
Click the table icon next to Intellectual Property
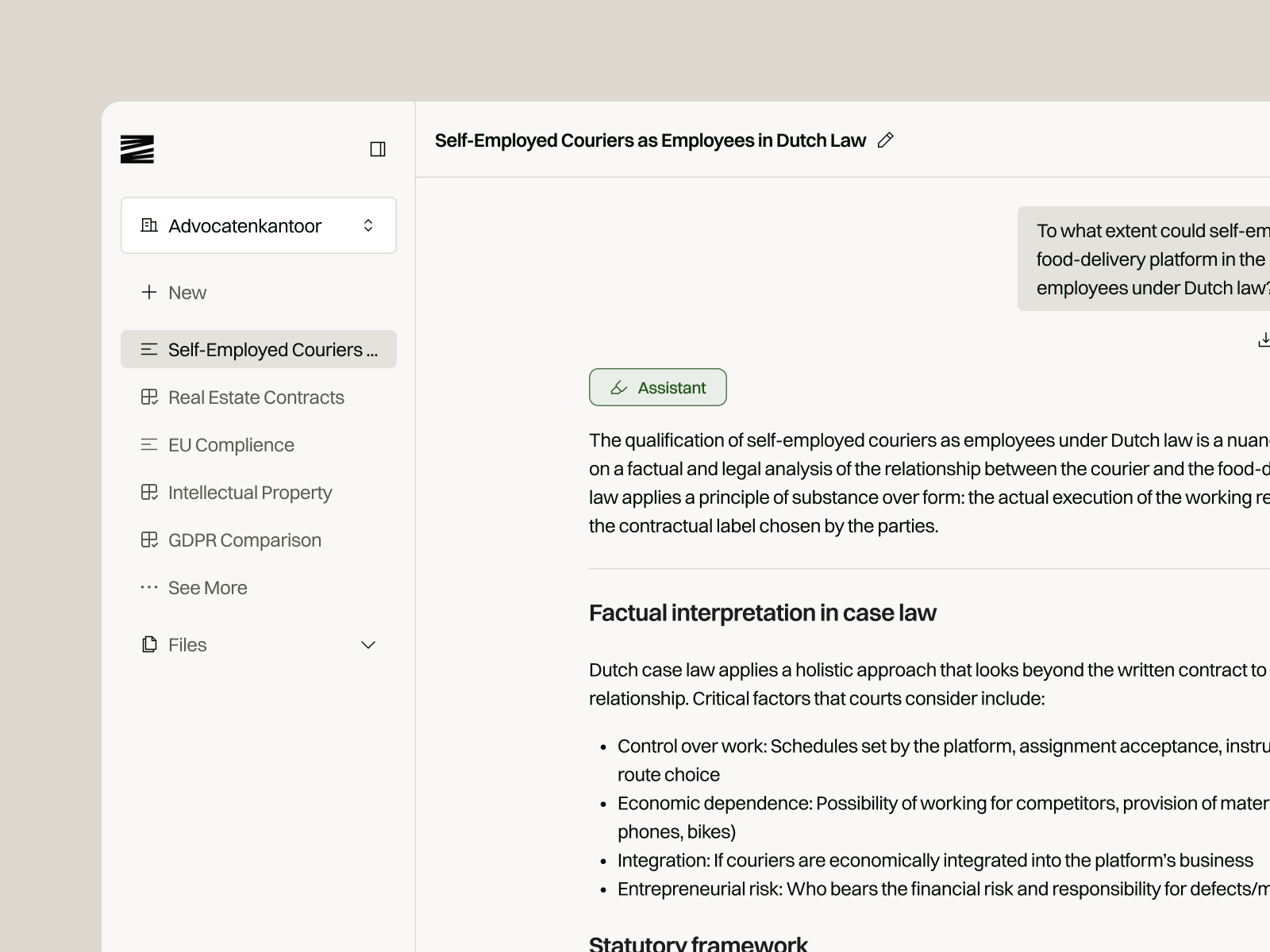click(x=149, y=493)
